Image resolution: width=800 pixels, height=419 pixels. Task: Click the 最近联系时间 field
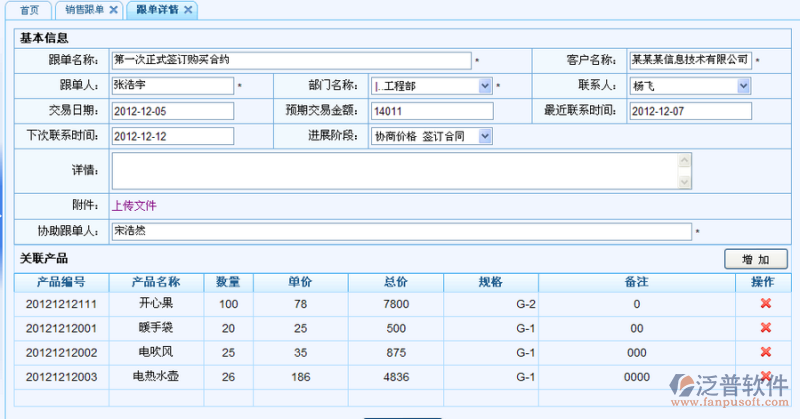(690, 111)
